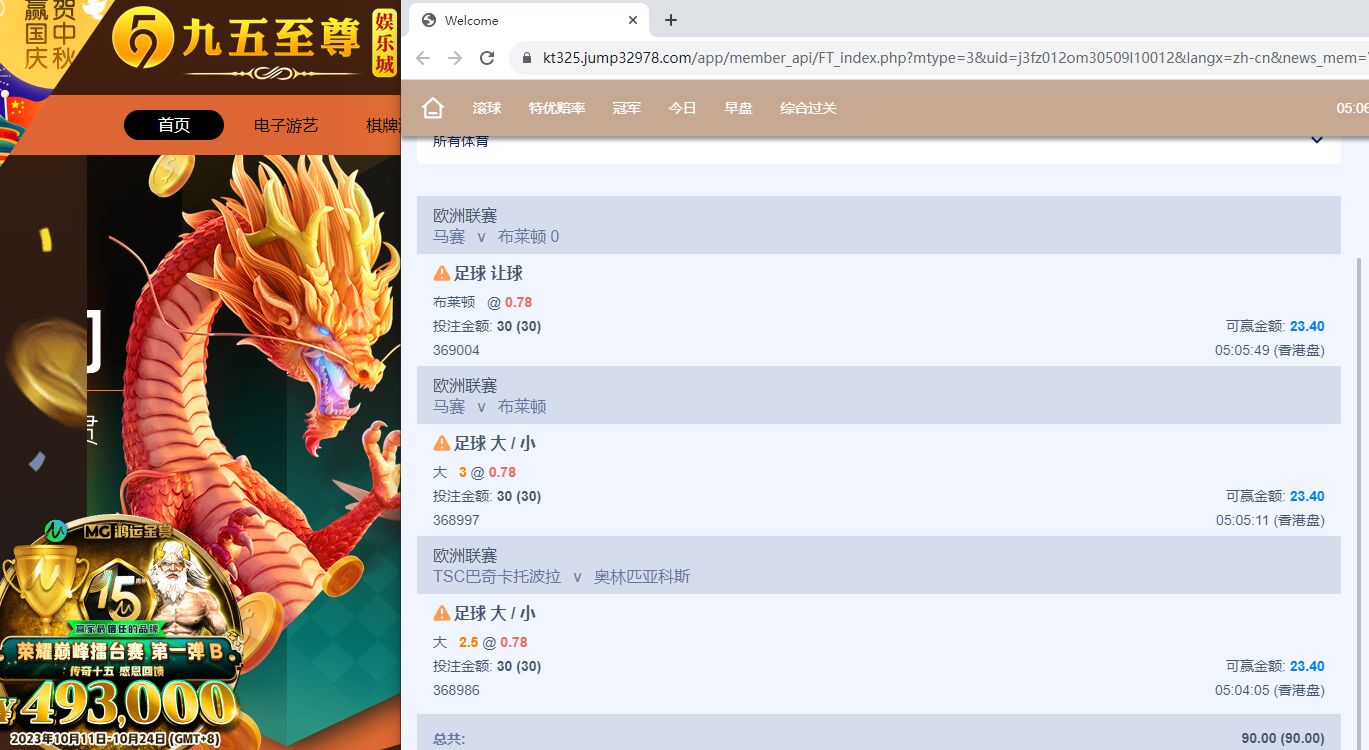The image size is (1369, 750).
Task: Click warning icon on bet 368986
Action: 442,613
